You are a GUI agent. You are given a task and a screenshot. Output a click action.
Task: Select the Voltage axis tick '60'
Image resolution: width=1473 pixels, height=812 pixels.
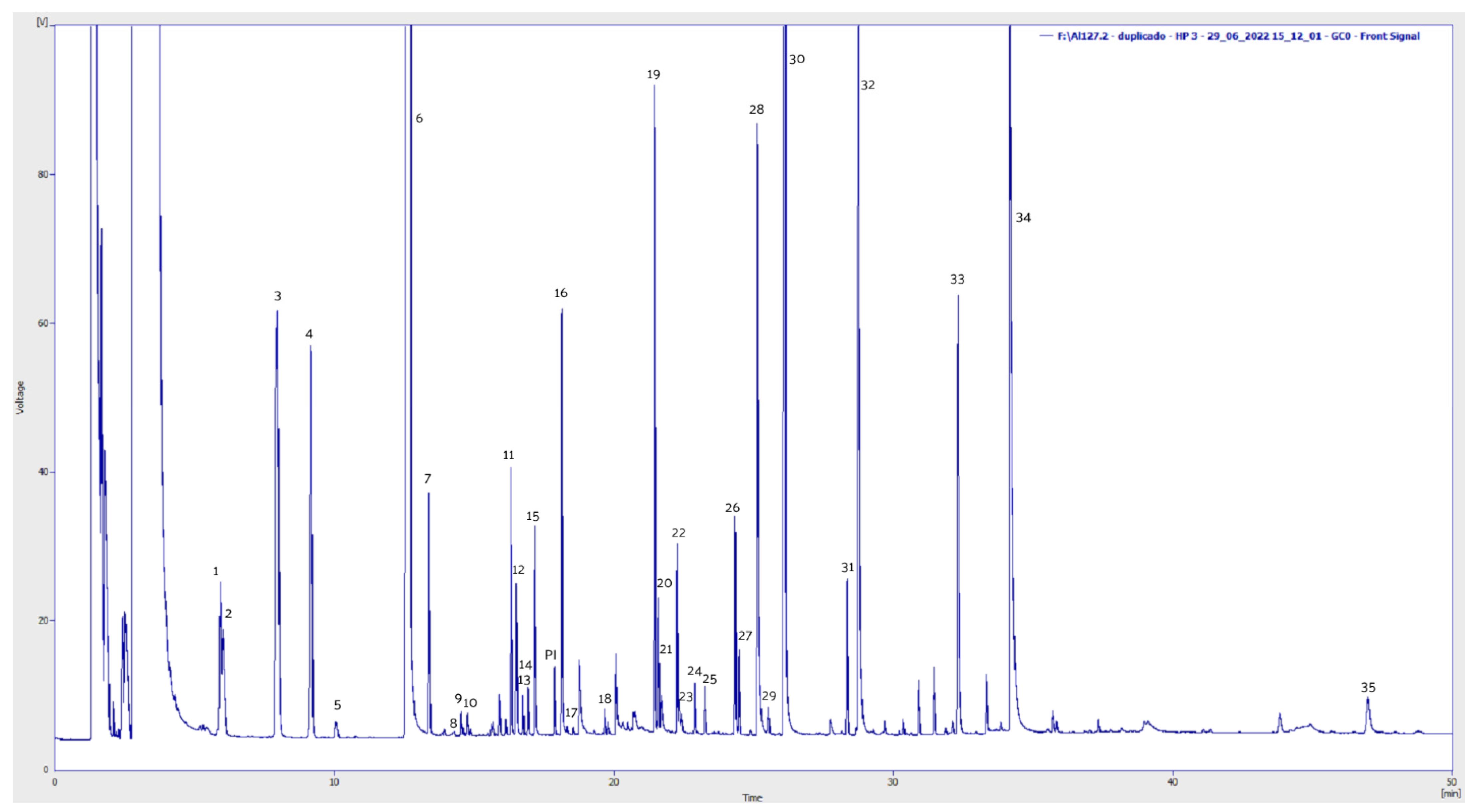click(43, 323)
